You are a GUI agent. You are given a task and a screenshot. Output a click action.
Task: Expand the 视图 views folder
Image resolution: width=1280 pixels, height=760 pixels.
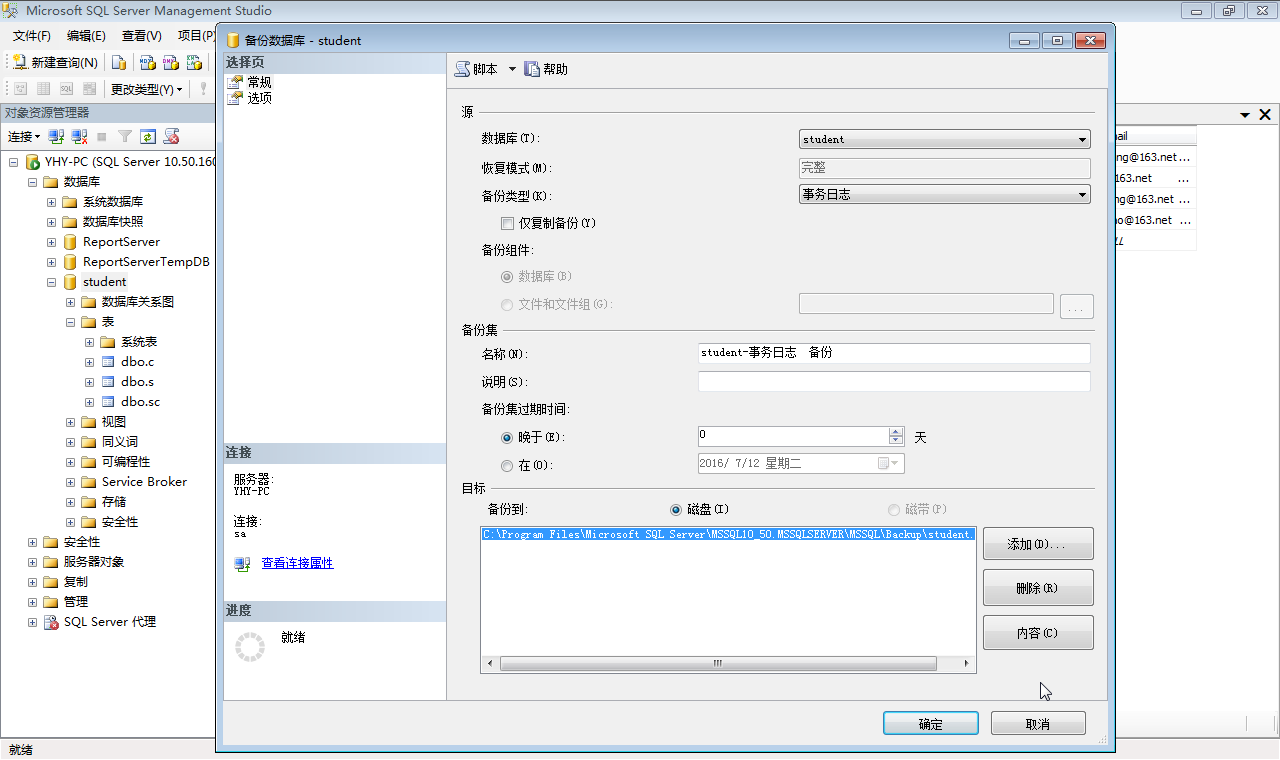pyautogui.click(x=70, y=422)
